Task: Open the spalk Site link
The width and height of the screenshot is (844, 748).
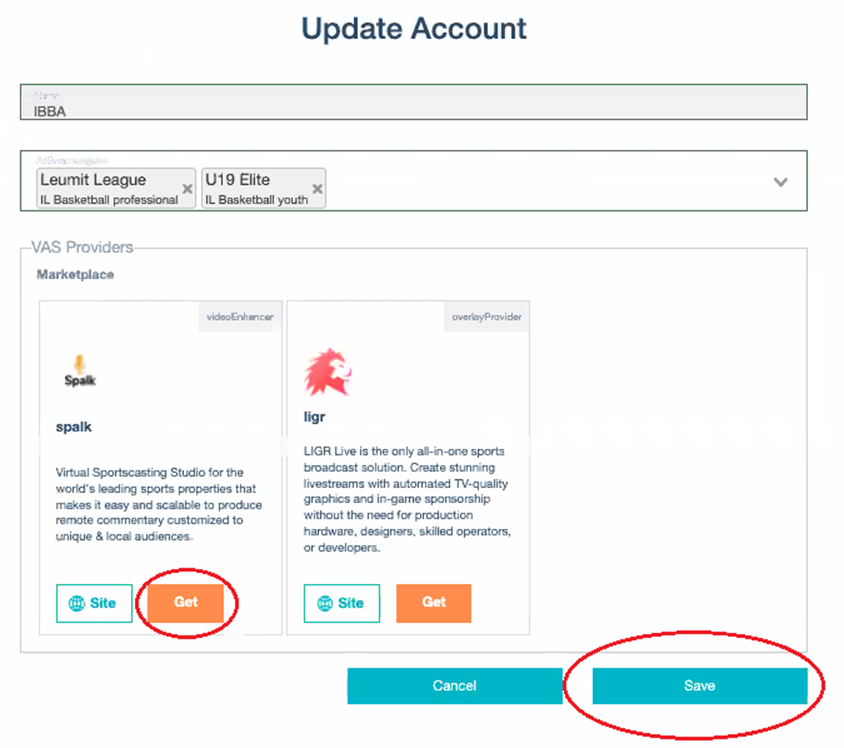Action: coord(94,603)
